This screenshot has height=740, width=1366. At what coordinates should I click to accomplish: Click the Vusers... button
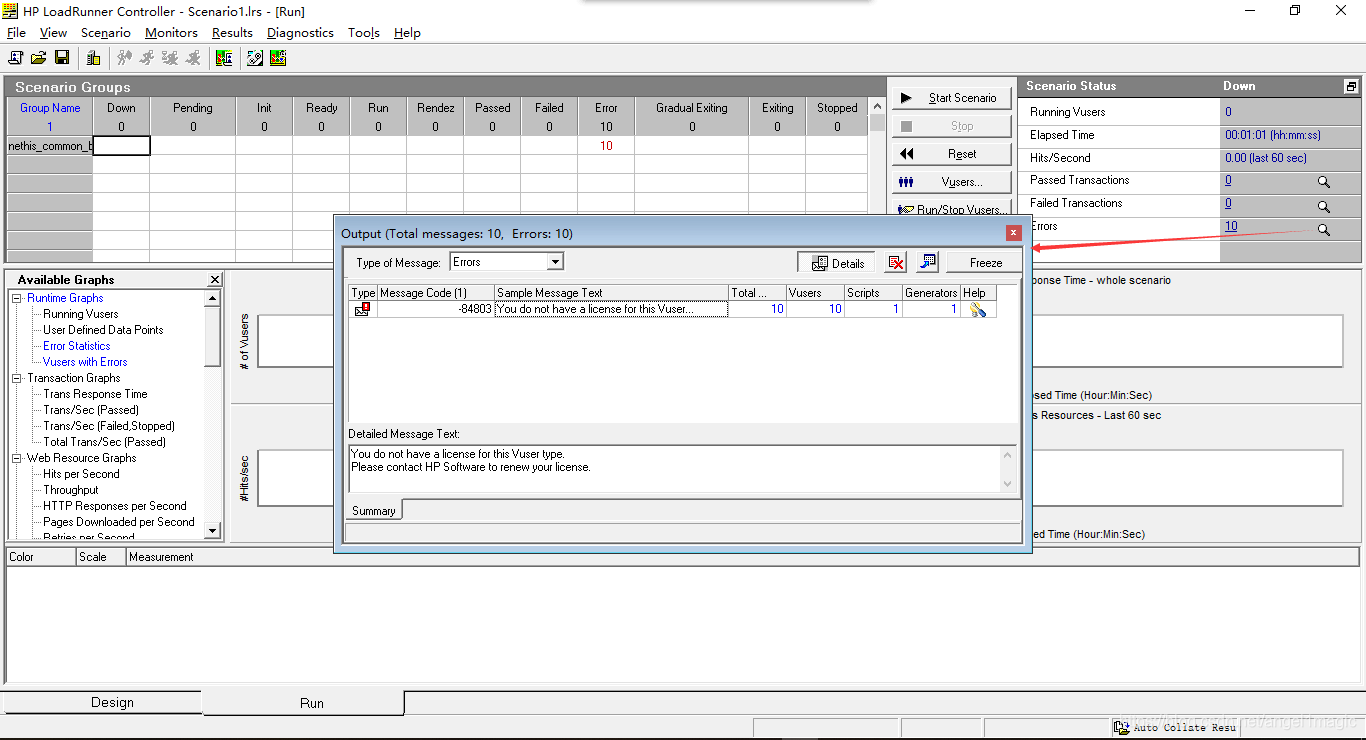point(951,182)
